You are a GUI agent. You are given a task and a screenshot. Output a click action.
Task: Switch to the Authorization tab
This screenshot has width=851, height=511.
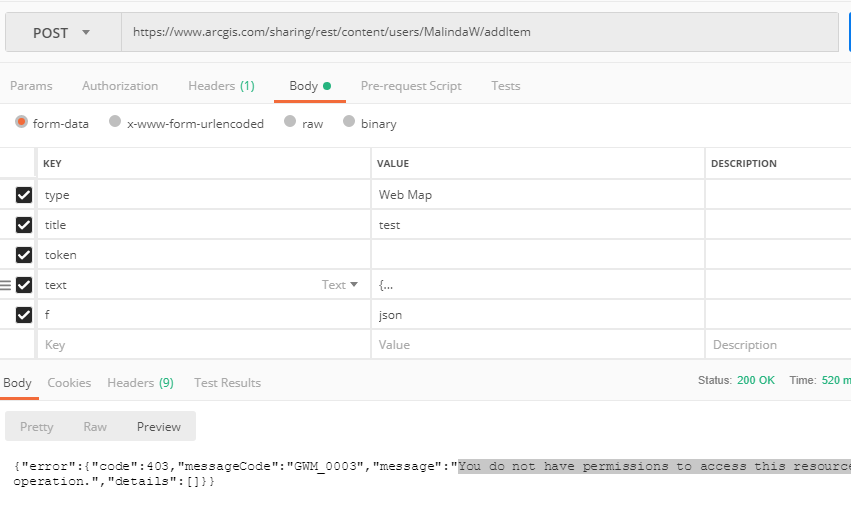tap(120, 86)
